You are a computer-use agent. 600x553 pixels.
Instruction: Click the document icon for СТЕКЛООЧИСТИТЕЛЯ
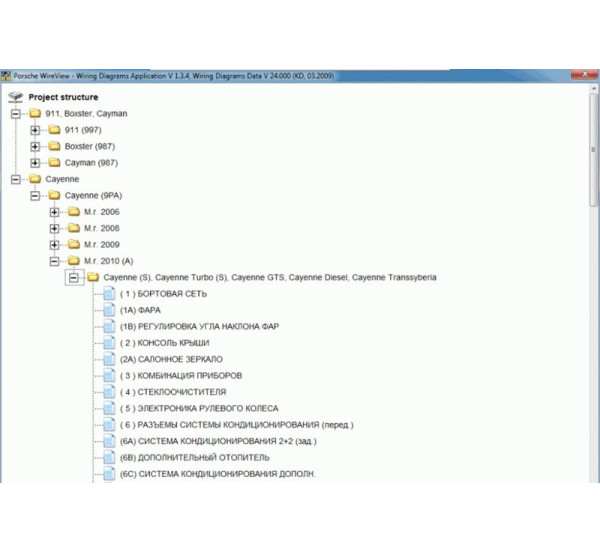click(x=108, y=392)
